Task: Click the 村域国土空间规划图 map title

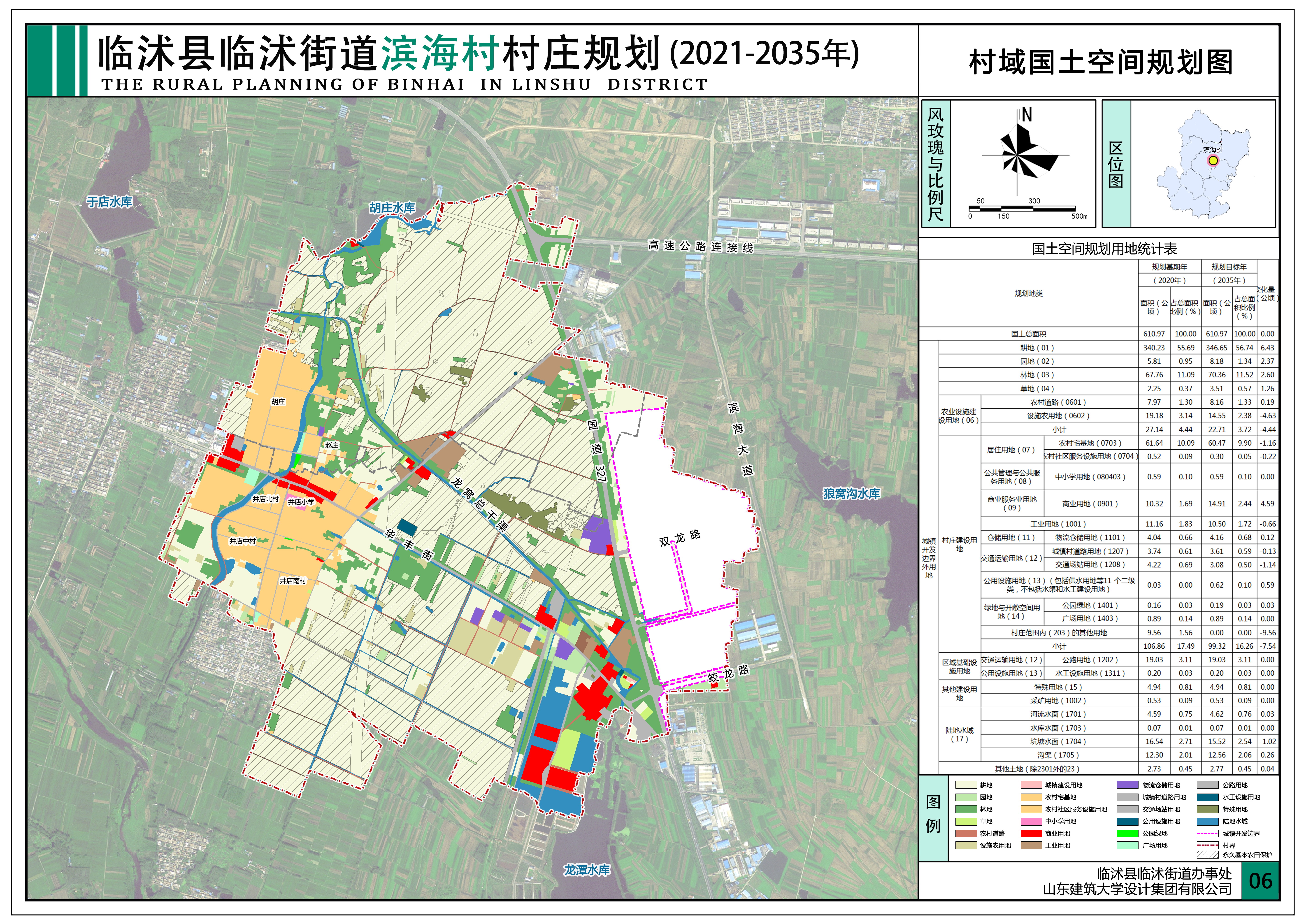Action: pos(1101,63)
